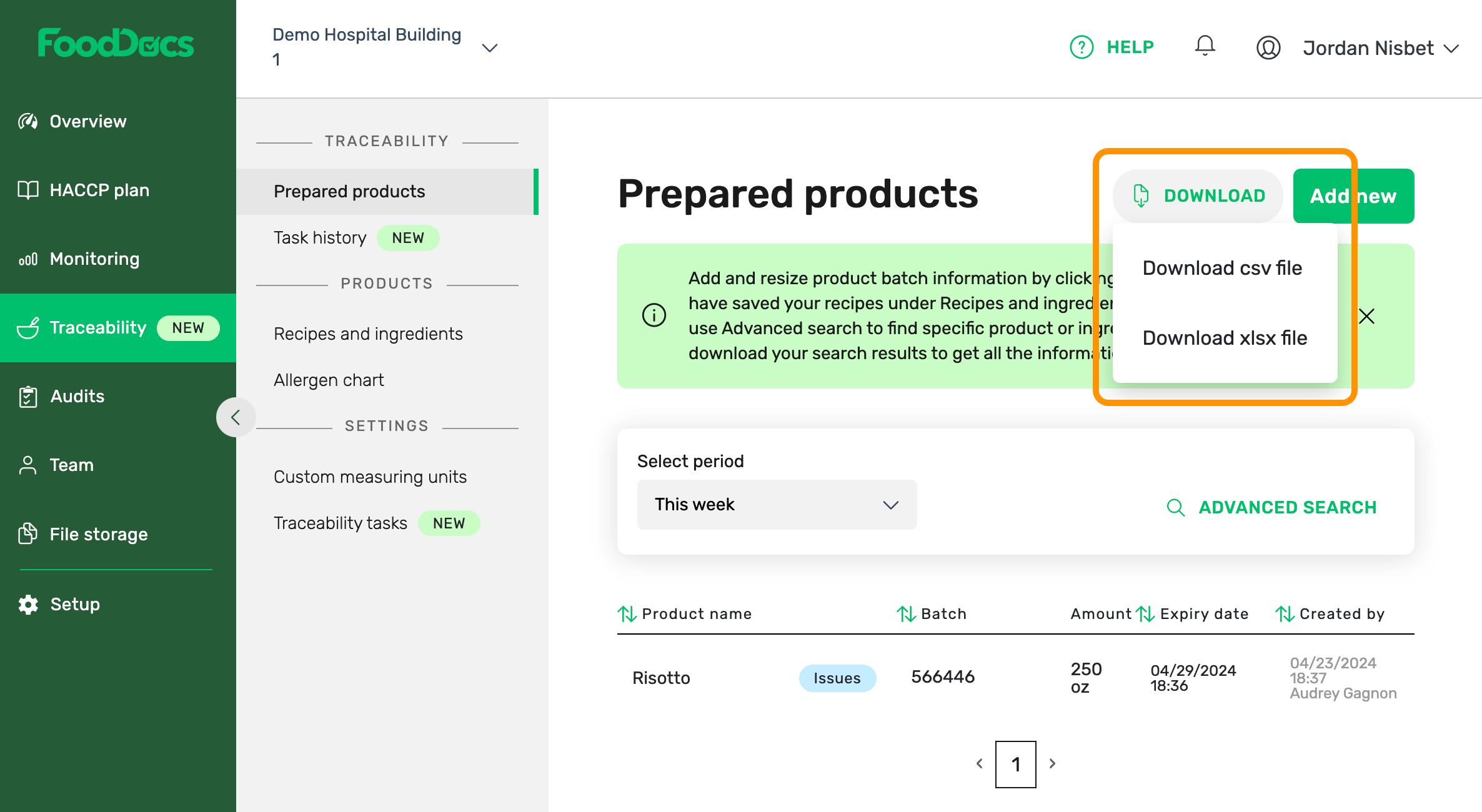Screen dimensions: 1482x812
Task: Toggle sorting on the Batch column
Action: coord(906,614)
